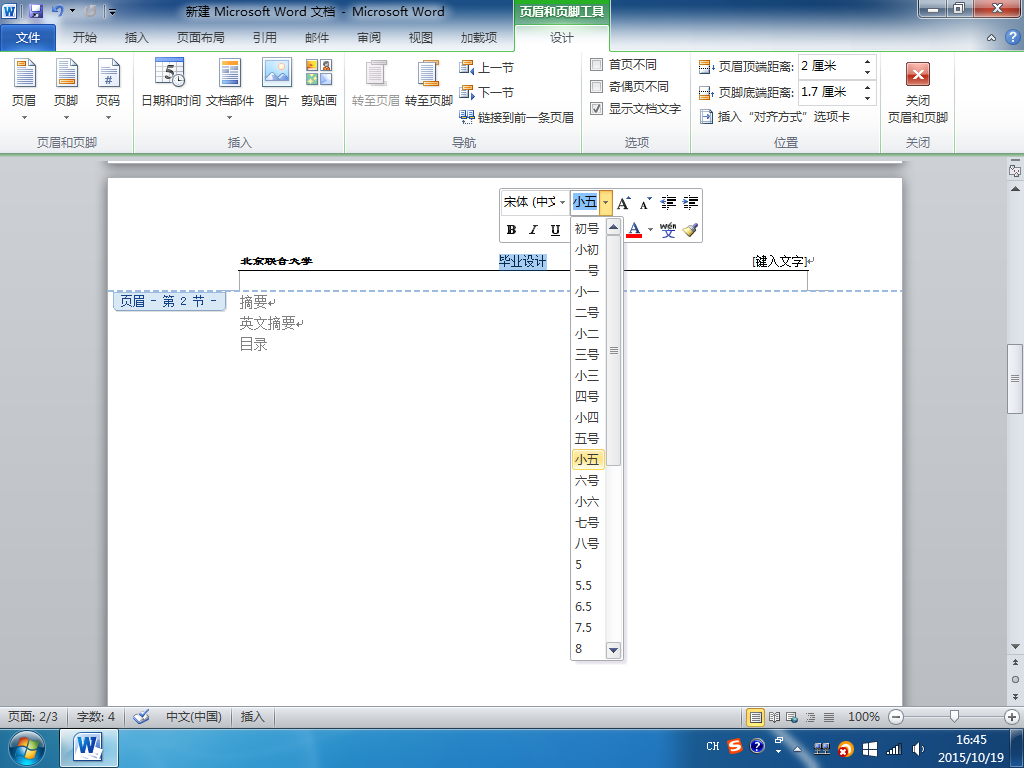This screenshot has width=1024, height=768.
Task: Click Shrink Font icon in mini toolbar
Action: coord(645,202)
